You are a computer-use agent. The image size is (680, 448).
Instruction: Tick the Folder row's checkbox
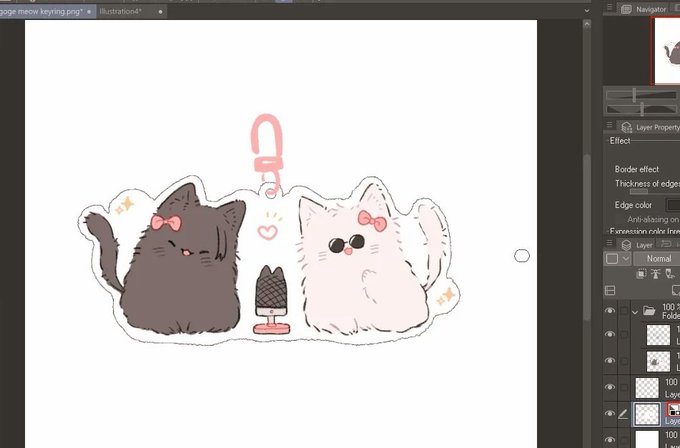click(624, 311)
